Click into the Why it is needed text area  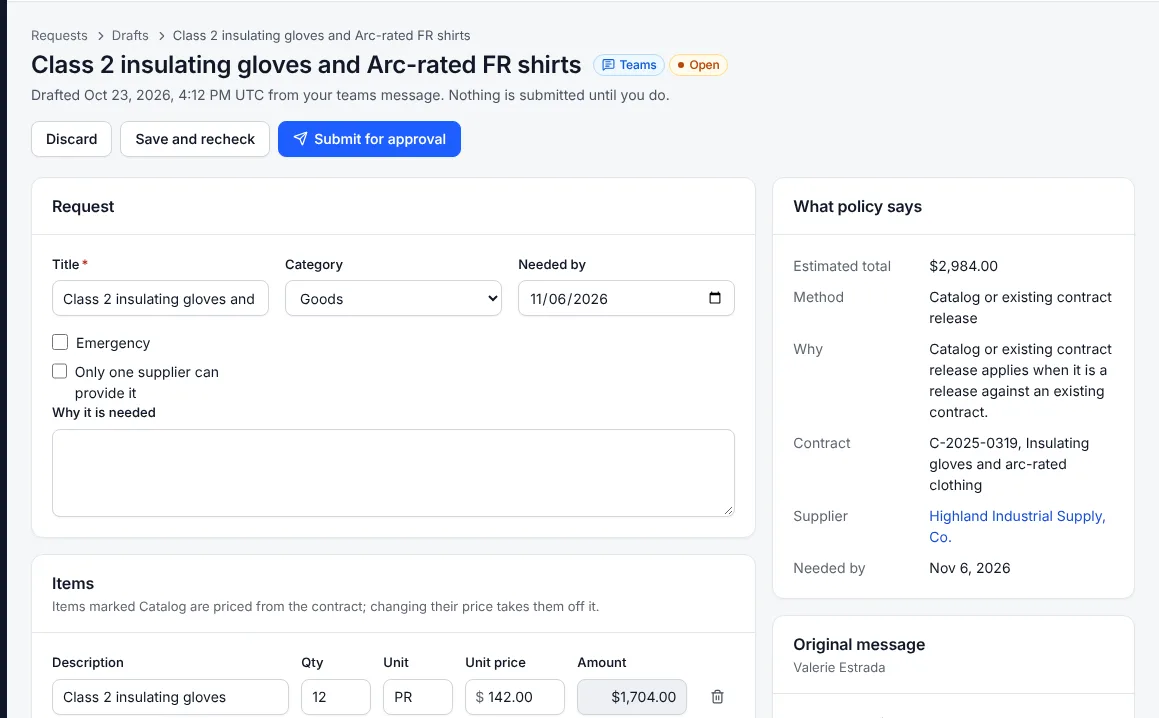click(x=393, y=473)
